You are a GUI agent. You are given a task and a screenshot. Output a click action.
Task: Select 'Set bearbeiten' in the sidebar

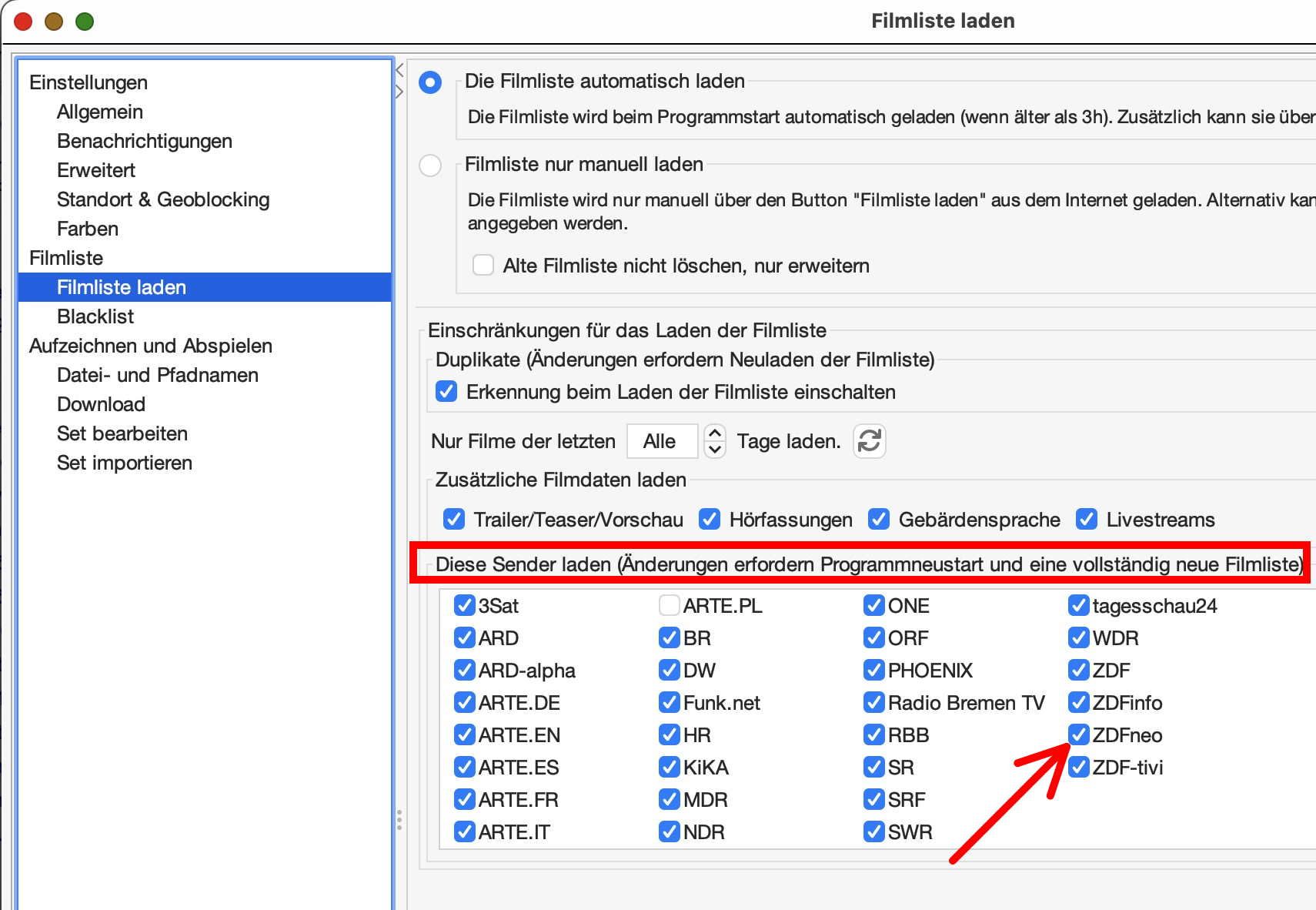point(122,433)
